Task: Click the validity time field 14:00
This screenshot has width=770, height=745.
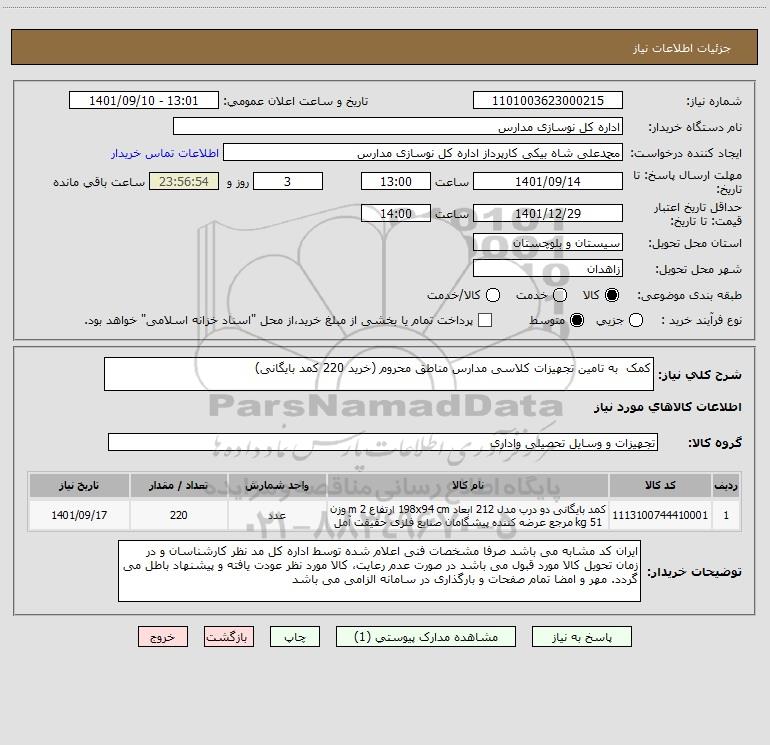Action: 396,213
